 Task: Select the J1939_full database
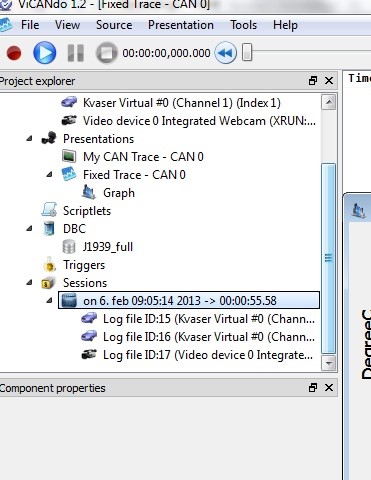click(108, 247)
